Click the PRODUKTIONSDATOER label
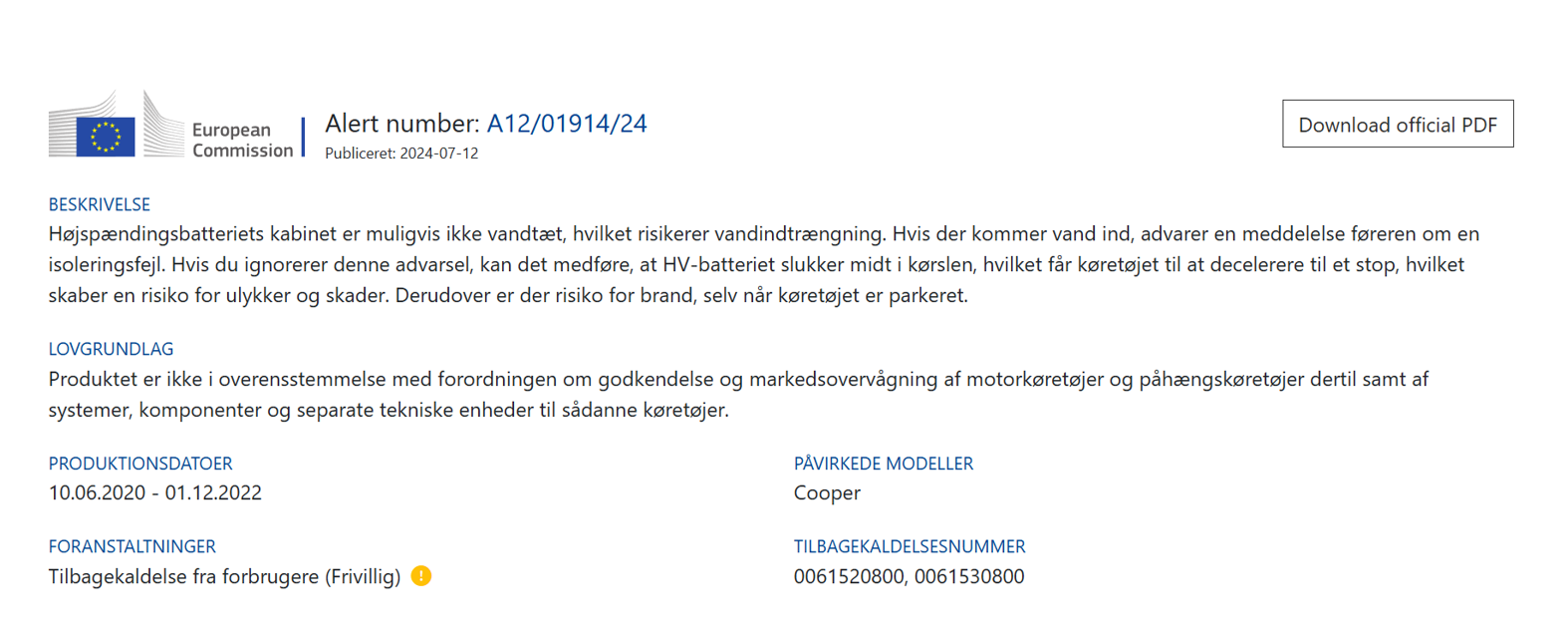 140,464
